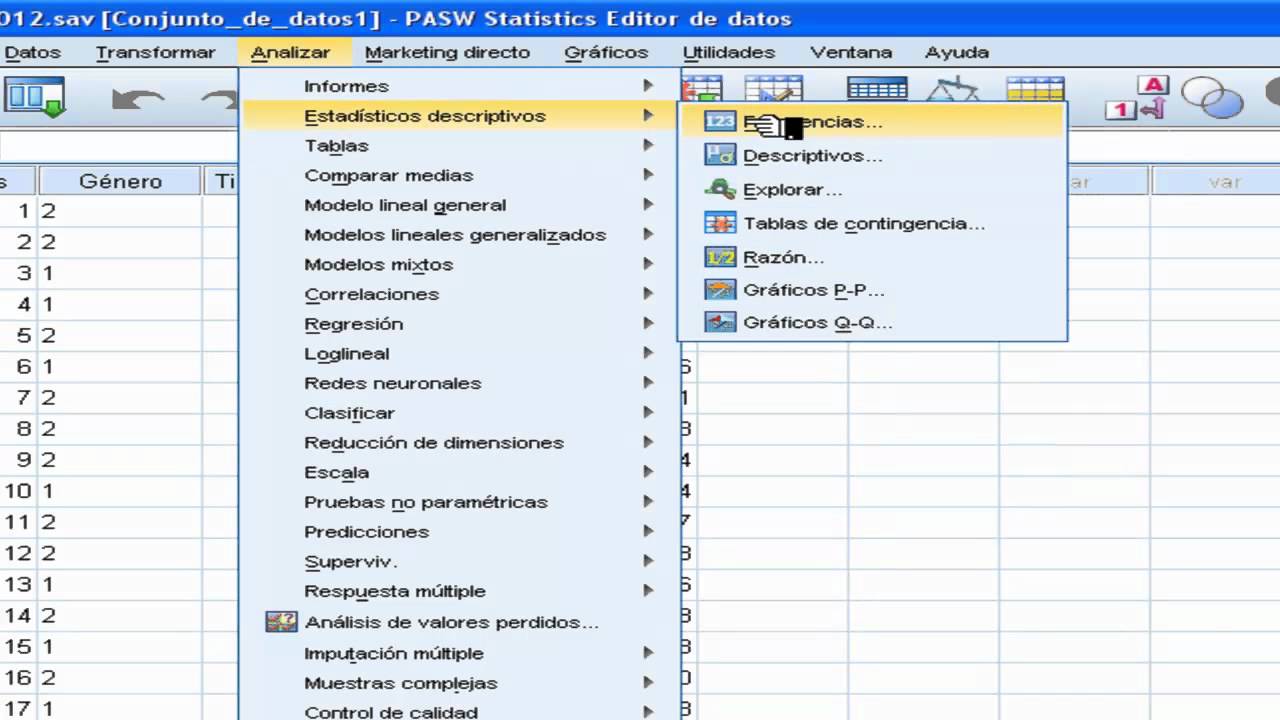Open the Analizar menu
Viewport: 1280px width, 720px height.
click(290, 52)
